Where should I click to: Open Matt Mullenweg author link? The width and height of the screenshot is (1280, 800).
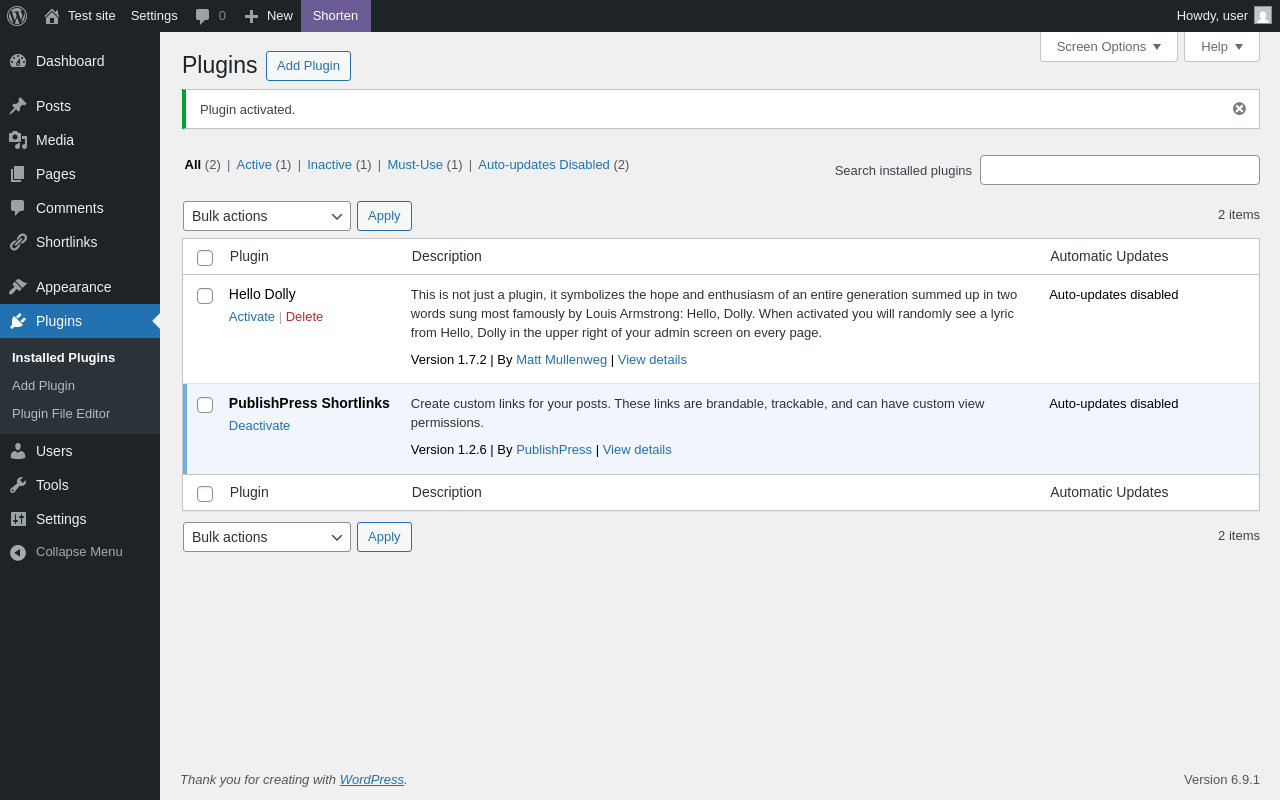click(561, 360)
